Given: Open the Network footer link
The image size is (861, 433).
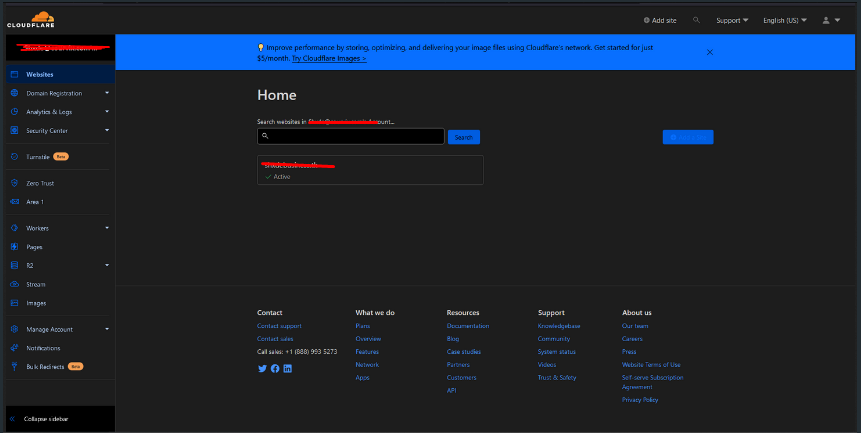Looking at the screenshot, I should coord(367,365).
